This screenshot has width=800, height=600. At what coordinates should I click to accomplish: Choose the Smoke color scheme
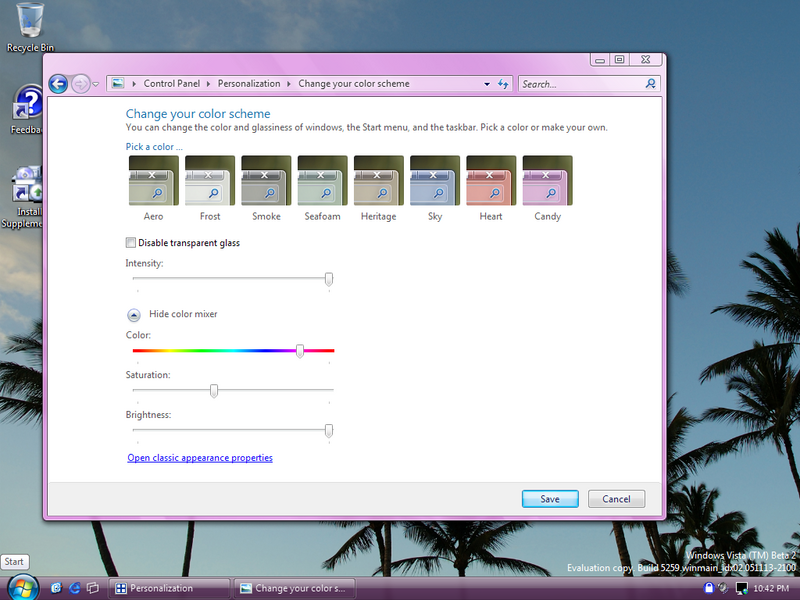pyautogui.click(x=266, y=189)
